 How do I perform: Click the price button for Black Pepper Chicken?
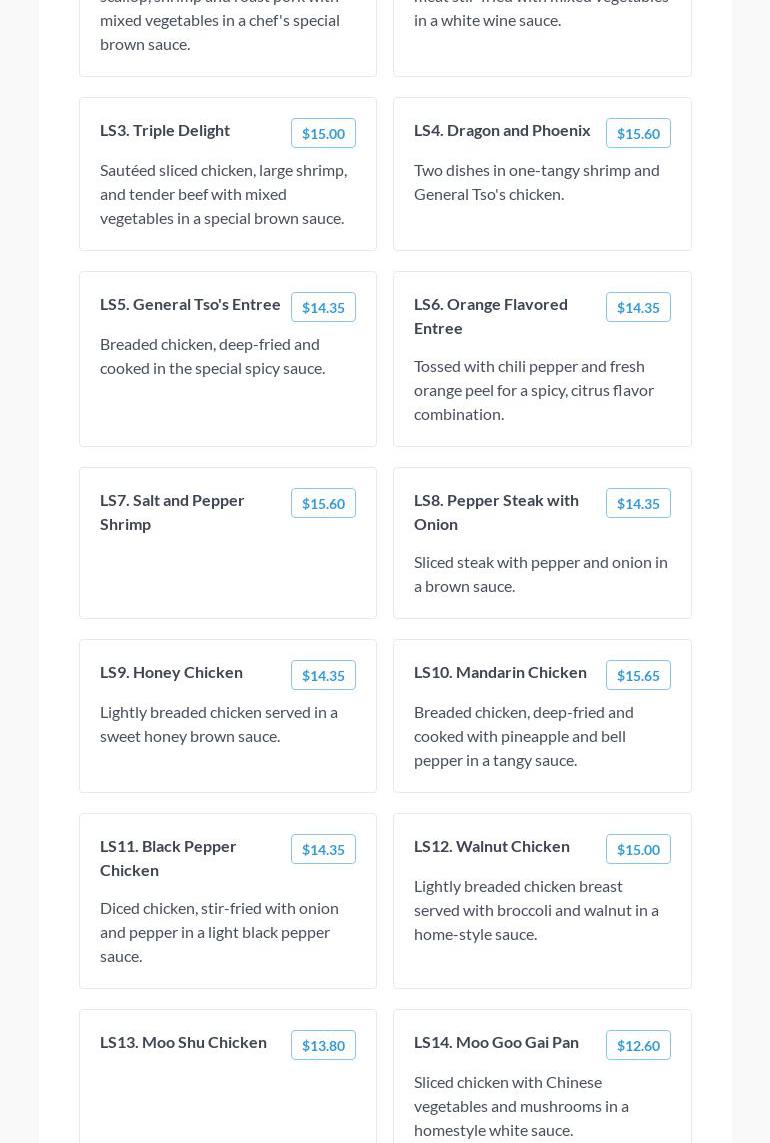click(323, 849)
